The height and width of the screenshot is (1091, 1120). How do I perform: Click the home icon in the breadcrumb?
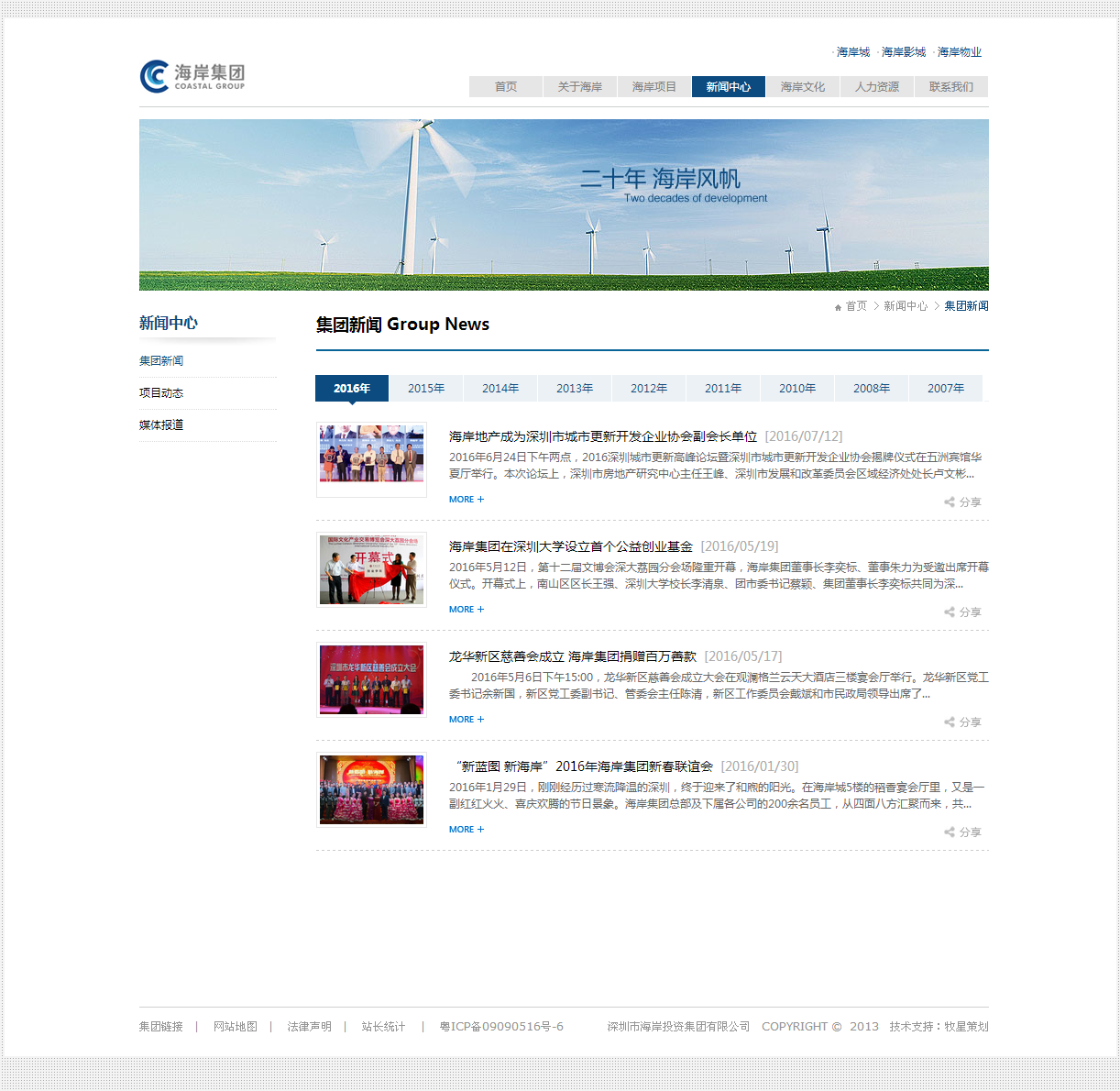tap(837, 306)
